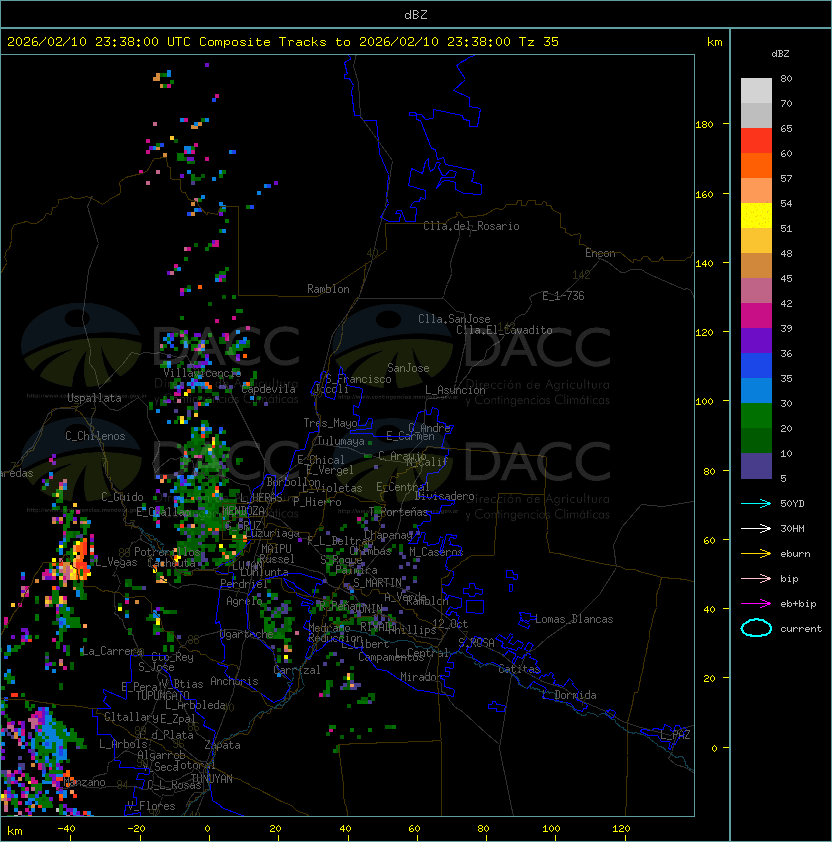Viewport: 832px width, 842px height.
Task: Click the '140' tick on the km axis
Action: tap(704, 264)
